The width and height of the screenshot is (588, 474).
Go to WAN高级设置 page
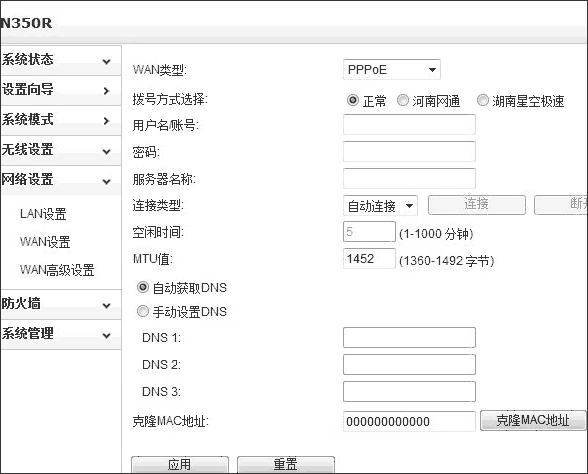pos(57,270)
